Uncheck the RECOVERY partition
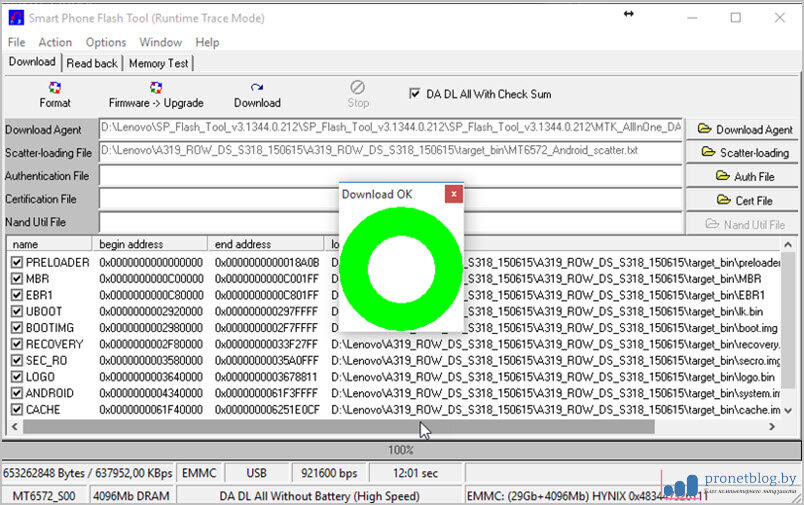 (x=17, y=344)
